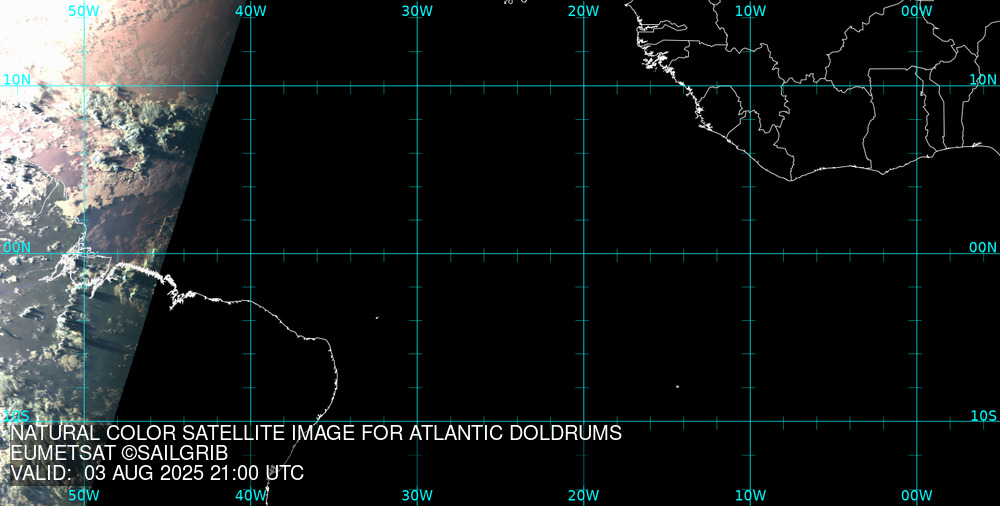Click the 10W longitude label along the top edge
1000x506 pixels.
750,11
